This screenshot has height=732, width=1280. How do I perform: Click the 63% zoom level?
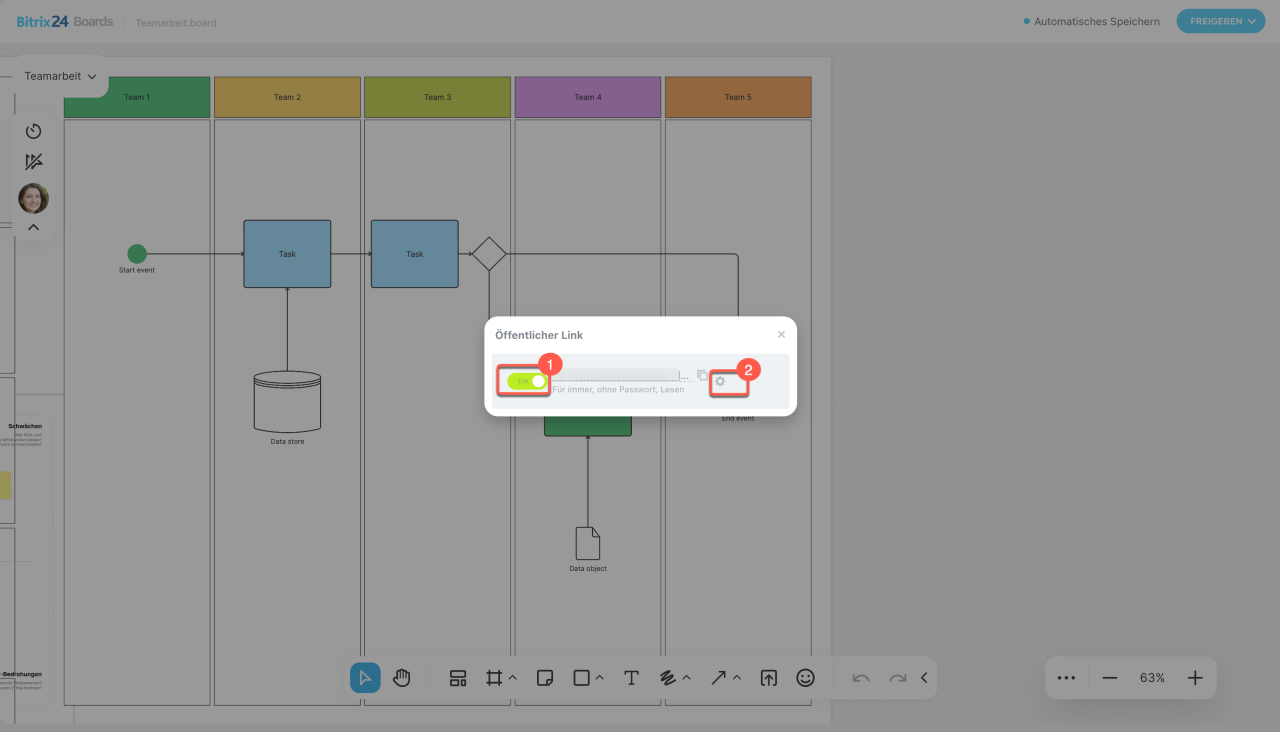(1152, 678)
